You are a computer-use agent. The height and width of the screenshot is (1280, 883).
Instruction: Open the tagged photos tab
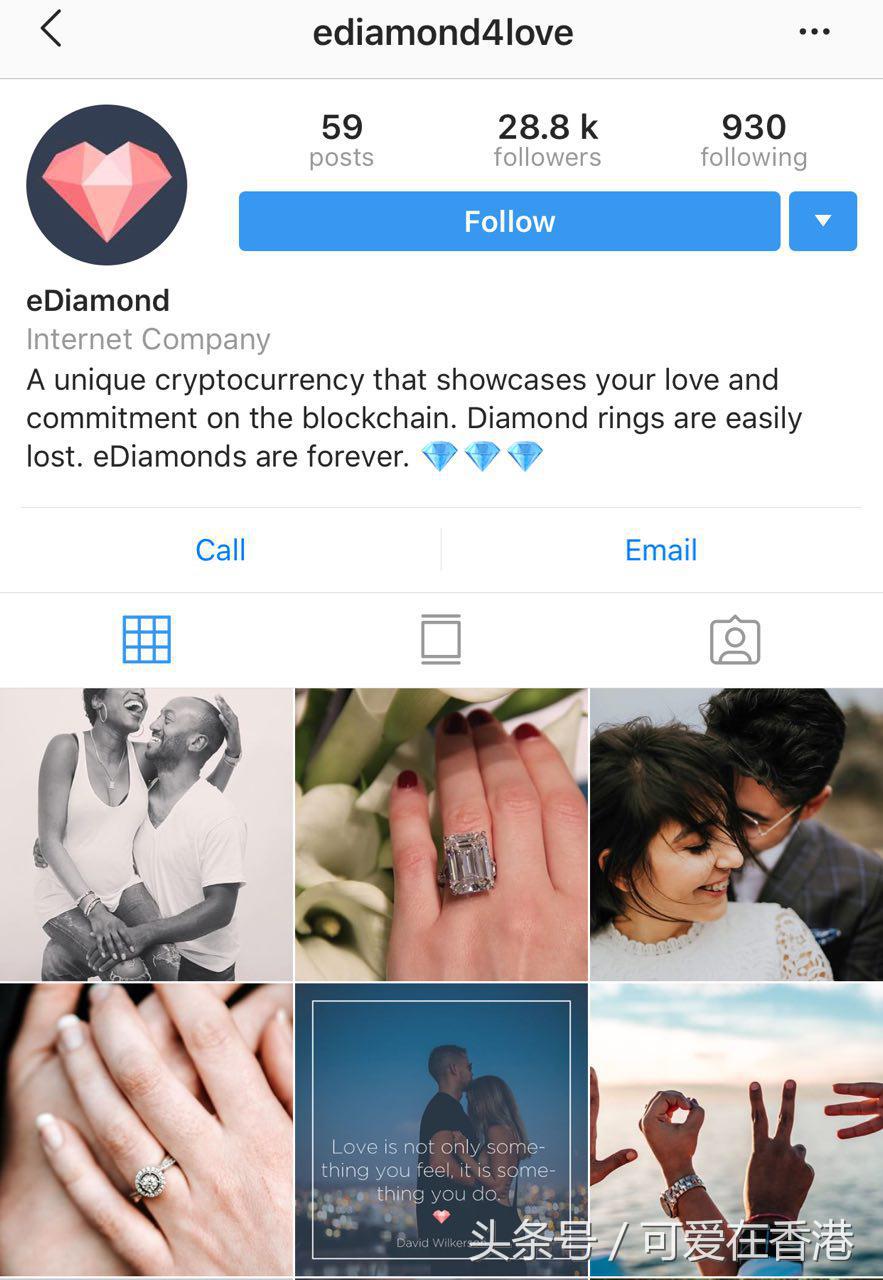[x=735, y=640]
